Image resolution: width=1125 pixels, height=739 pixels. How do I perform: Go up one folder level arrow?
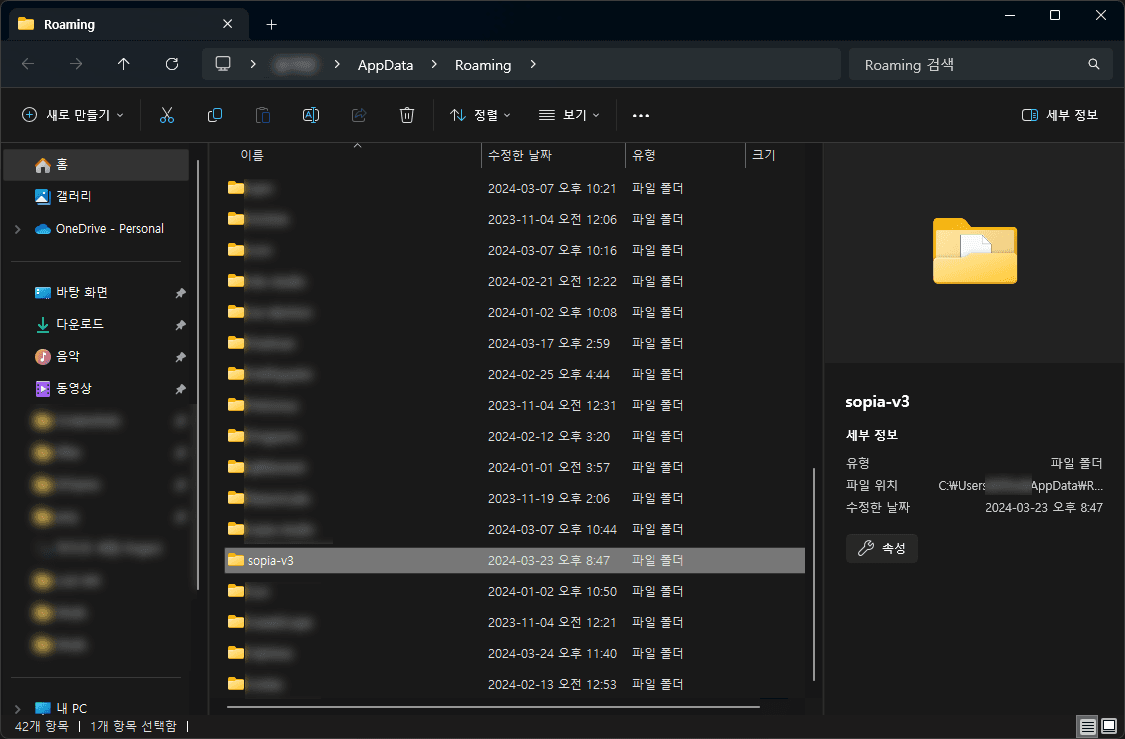coord(124,64)
